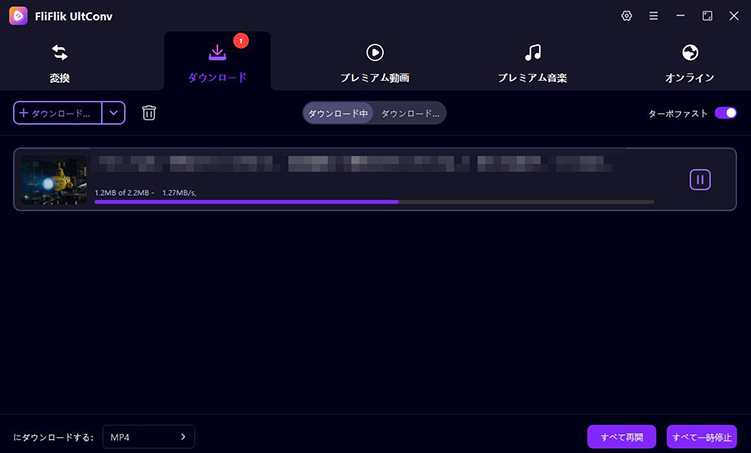Select the ダウンロード中 filter segment
The width and height of the screenshot is (751, 453).
[x=338, y=113]
